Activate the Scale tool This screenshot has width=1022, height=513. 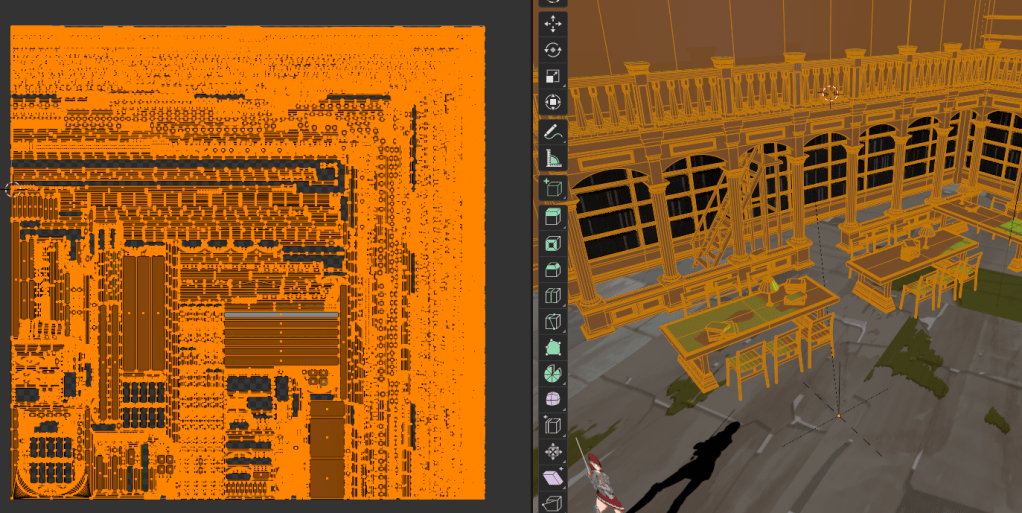coord(552,76)
